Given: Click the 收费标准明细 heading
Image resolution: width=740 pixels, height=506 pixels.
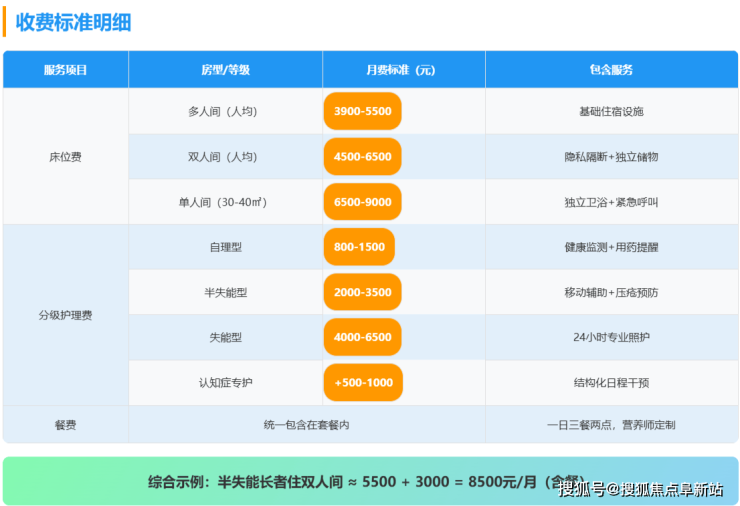Looking at the screenshot, I should coord(73,22).
